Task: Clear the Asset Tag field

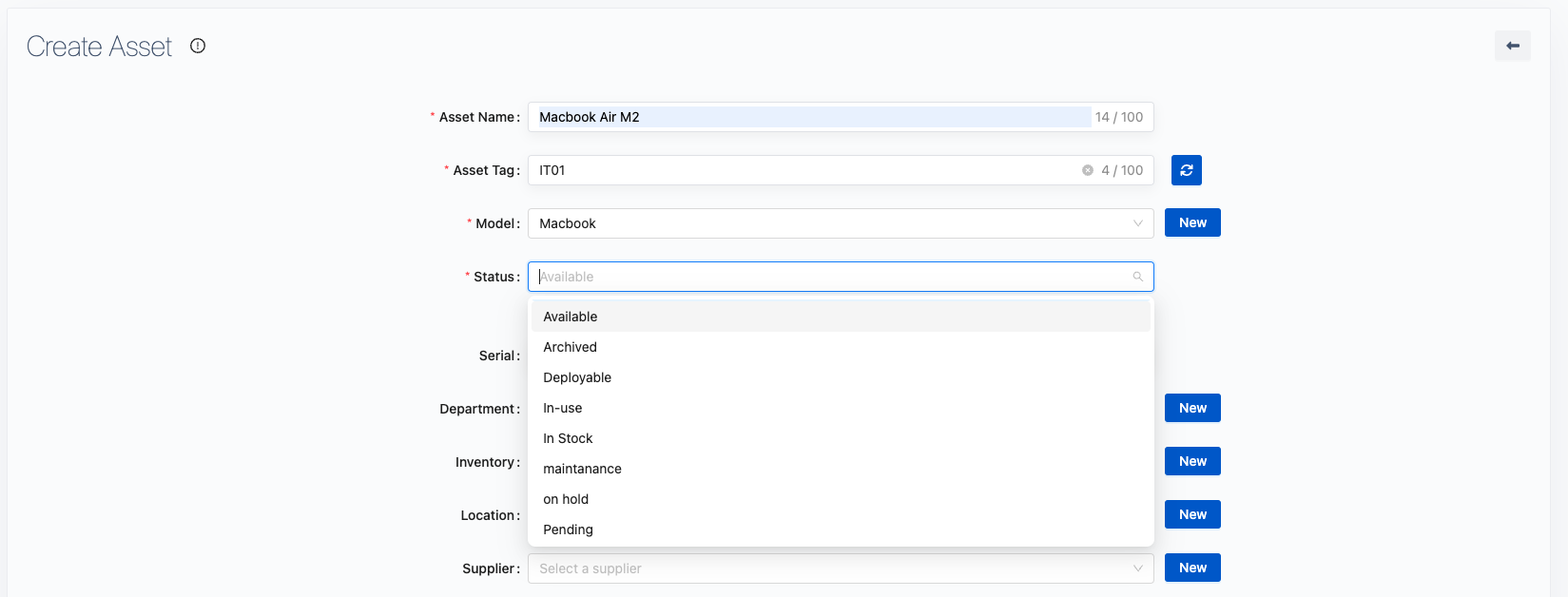Action: 1087,170
